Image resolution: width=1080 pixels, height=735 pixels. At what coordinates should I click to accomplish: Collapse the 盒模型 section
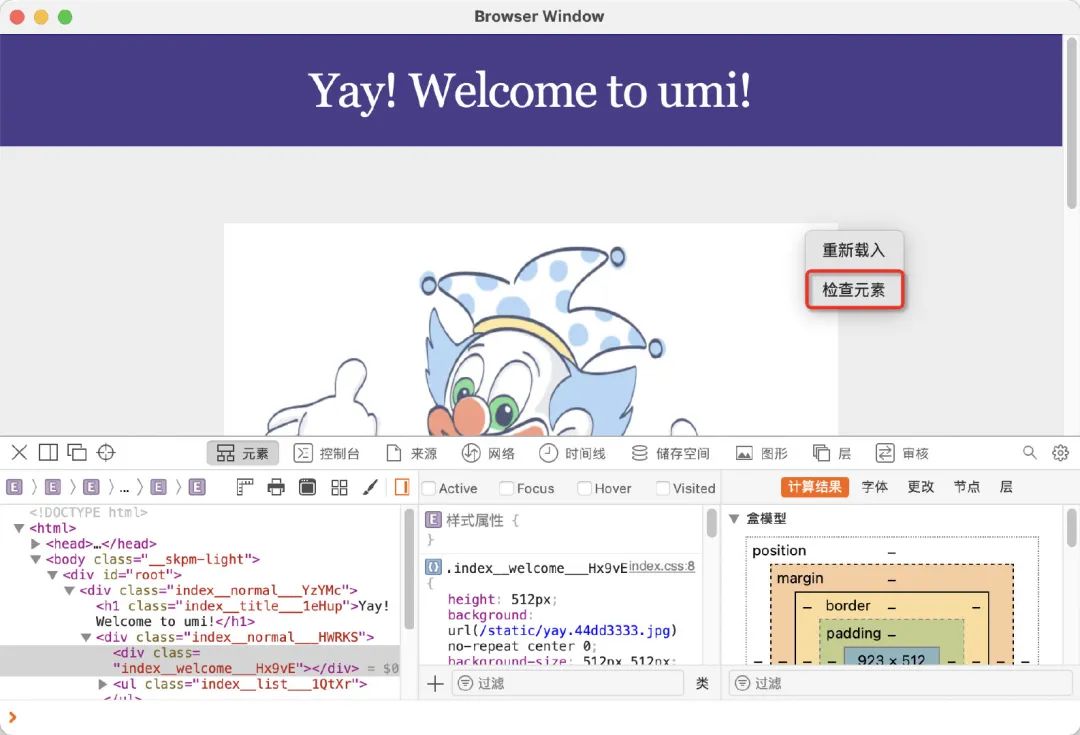coord(734,519)
